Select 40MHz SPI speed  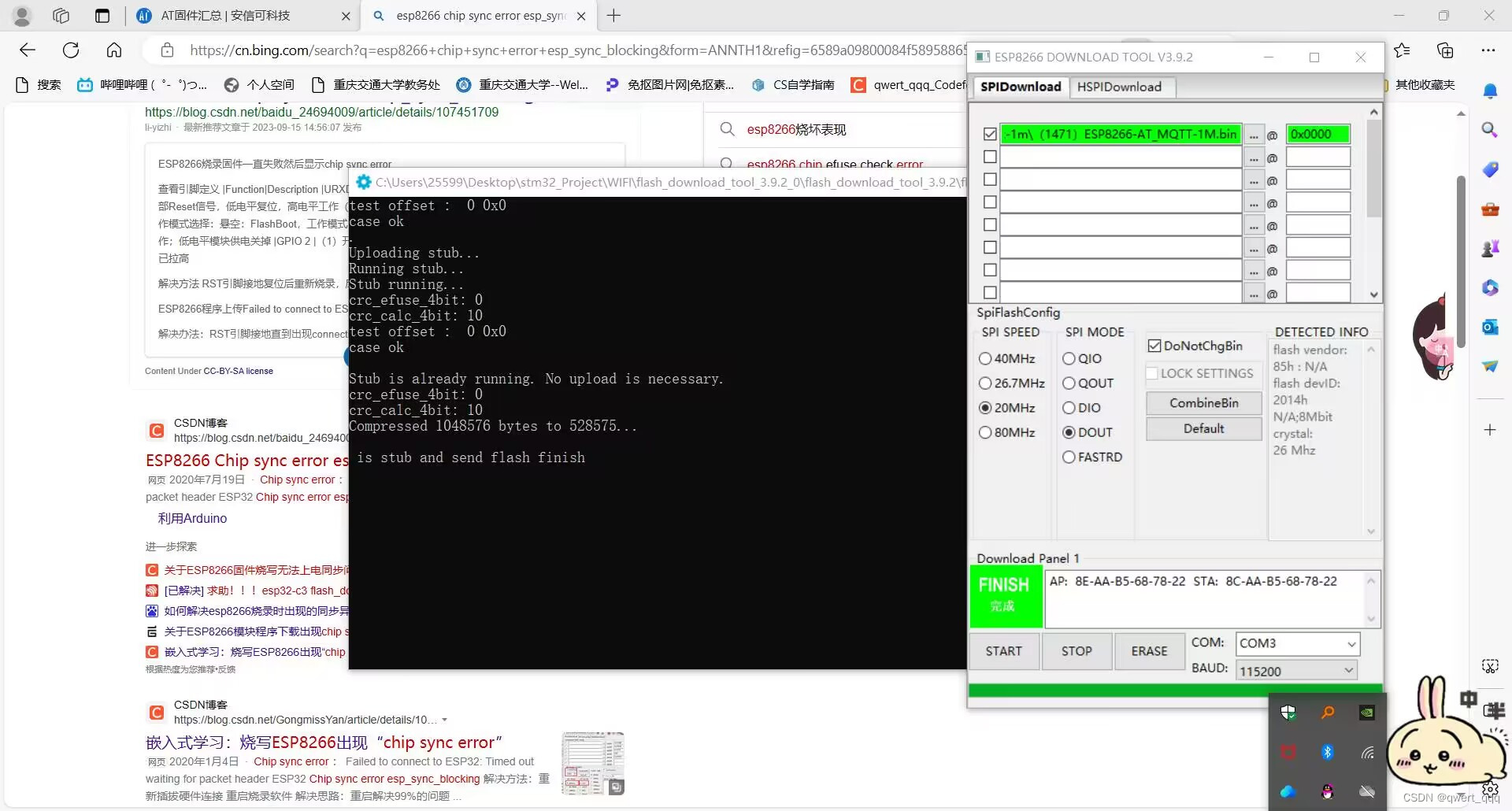1006,358
